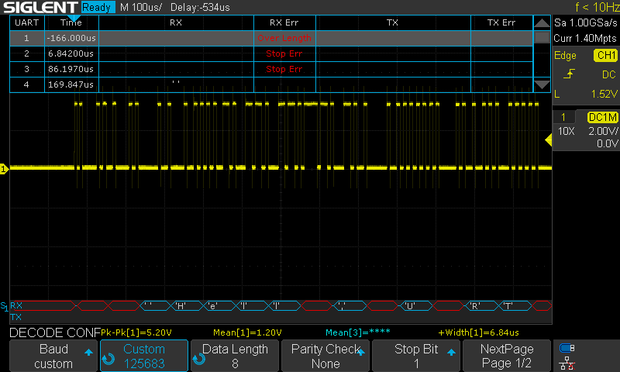Screen dimensions: 620x372
Task: Go to NextPage Page 1/2
Action: [x=507, y=356]
